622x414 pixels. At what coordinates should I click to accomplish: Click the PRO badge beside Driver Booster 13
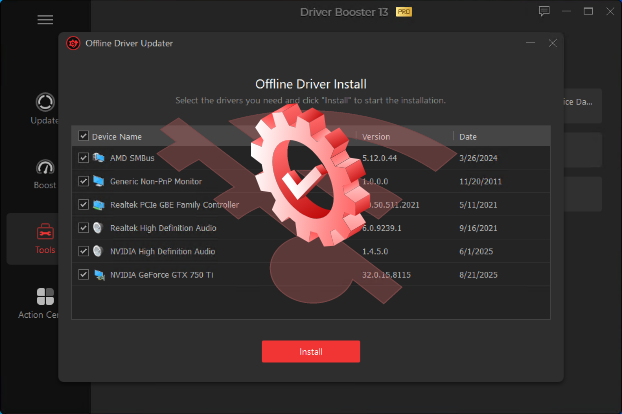[405, 12]
